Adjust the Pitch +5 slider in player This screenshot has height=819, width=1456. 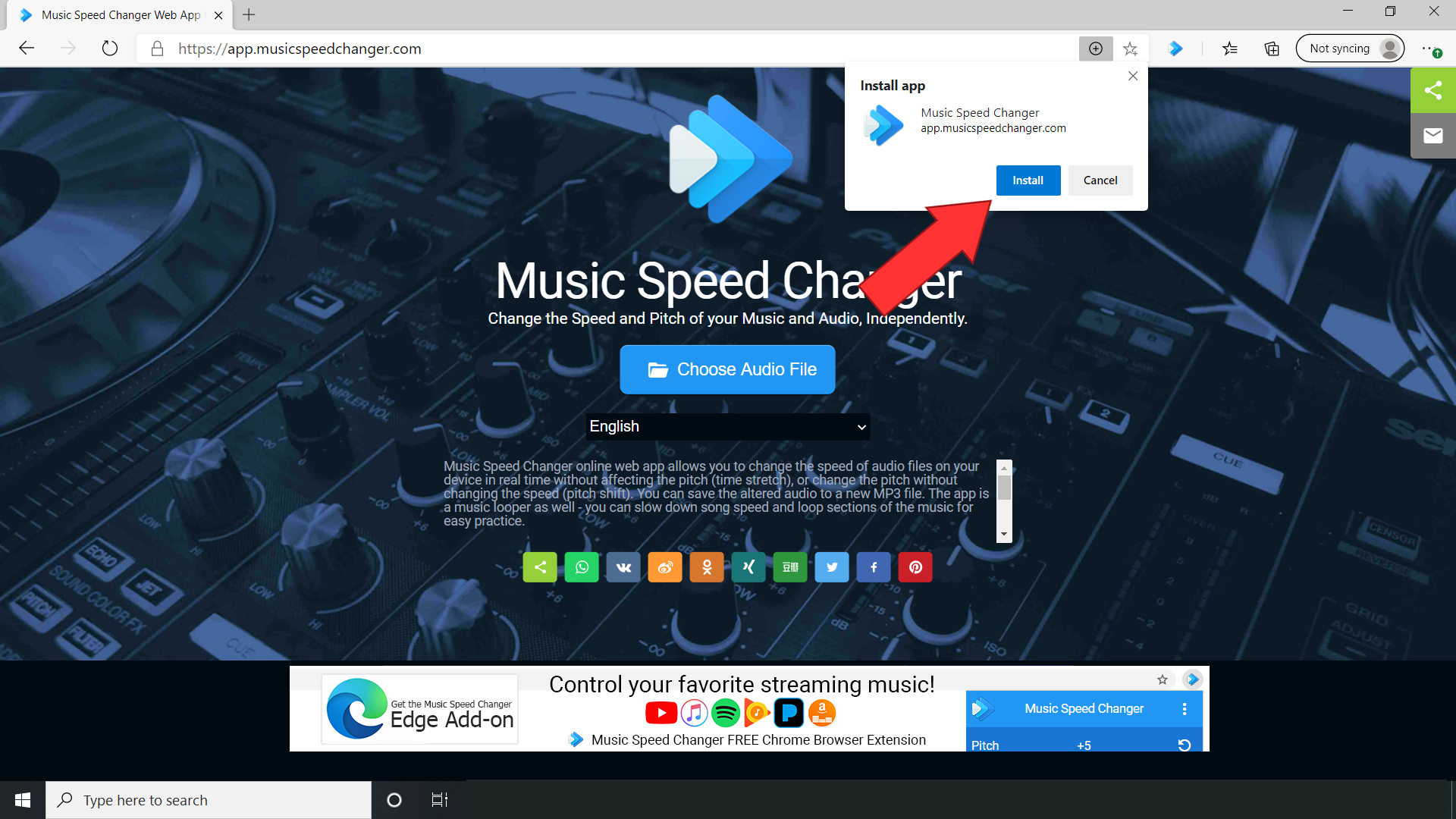coord(1084,745)
